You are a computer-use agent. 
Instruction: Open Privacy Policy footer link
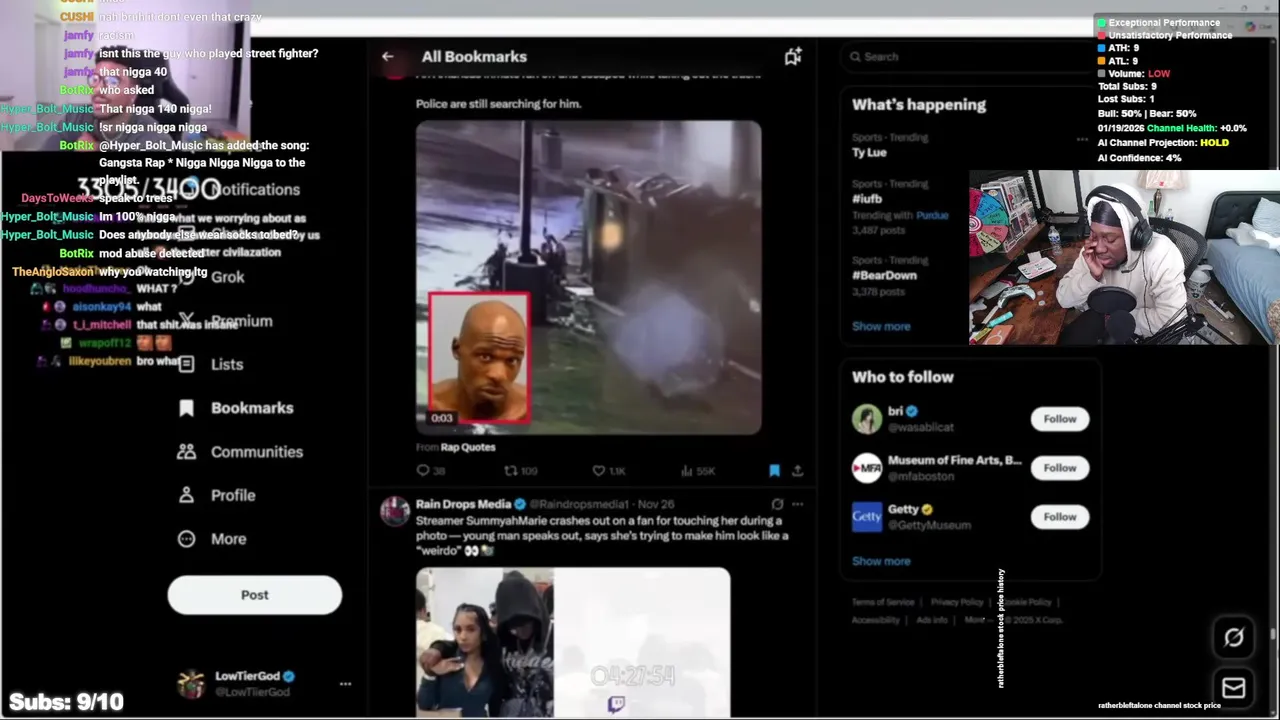coord(957,602)
